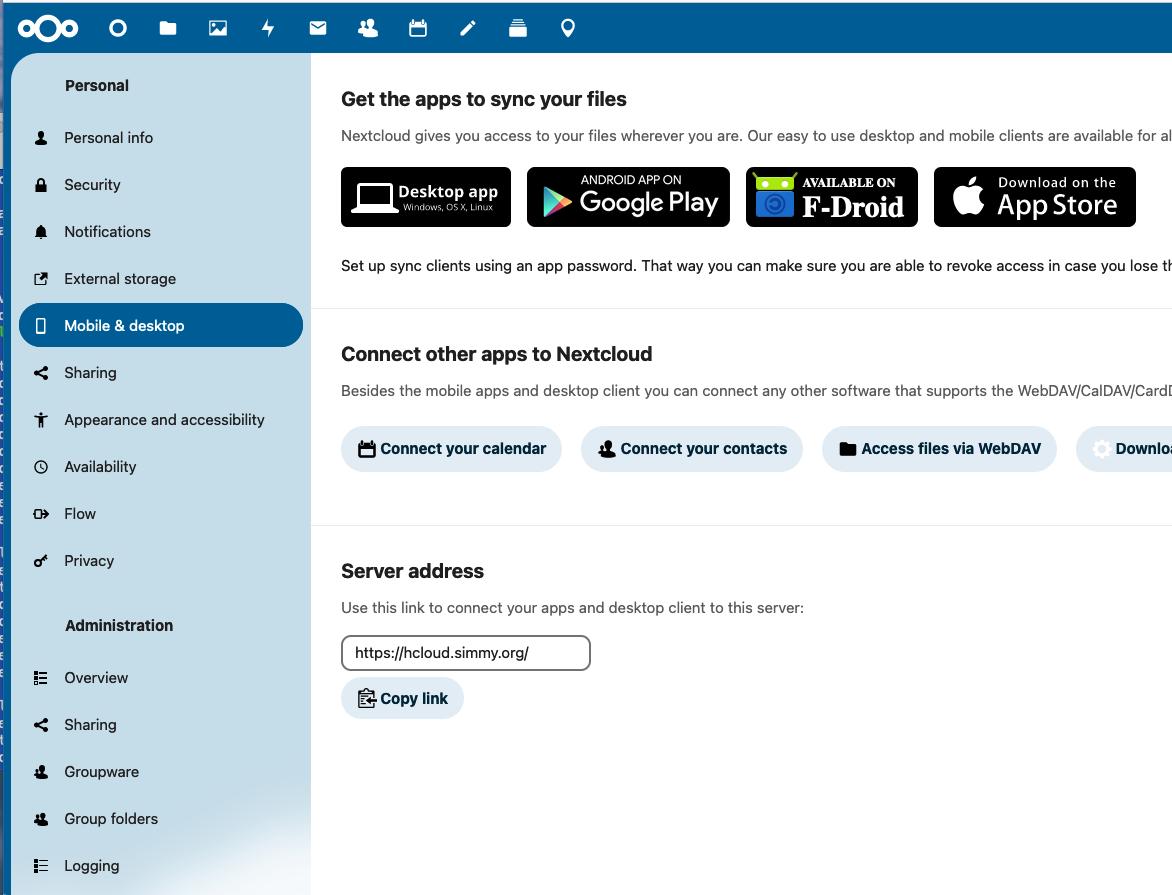Click Access files via WebDAV

[939, 449]
